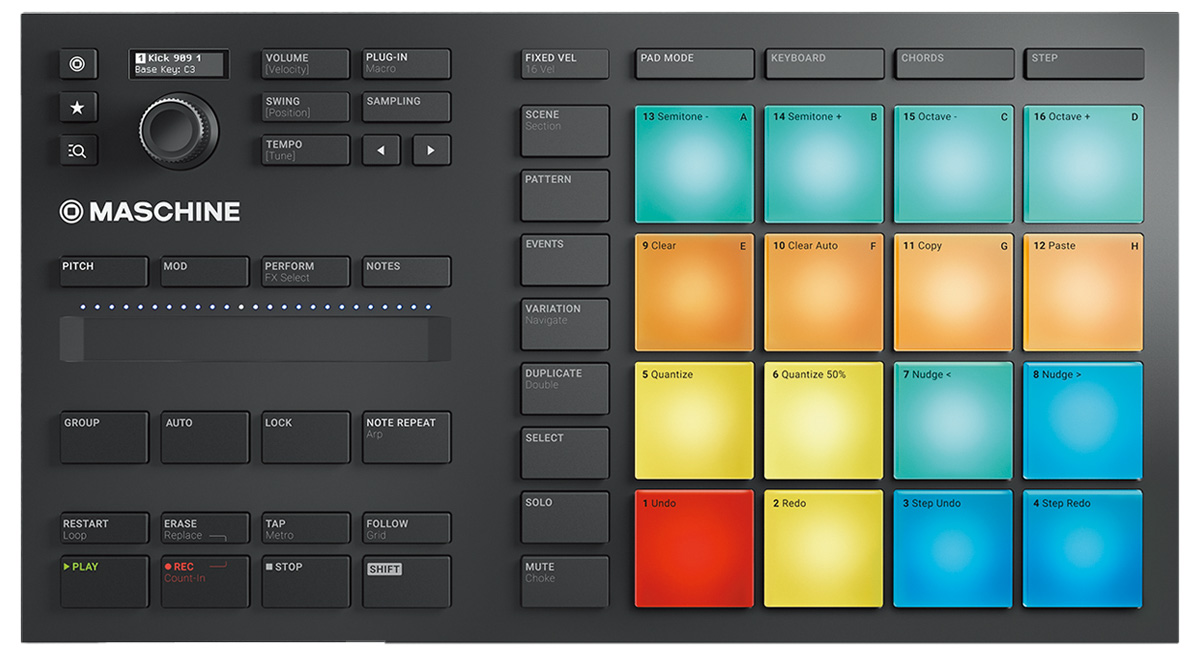This screenshot has width=1200, height=656.
Task: Tap orange pad 10 Clear Auto
Action: point(824,293)
